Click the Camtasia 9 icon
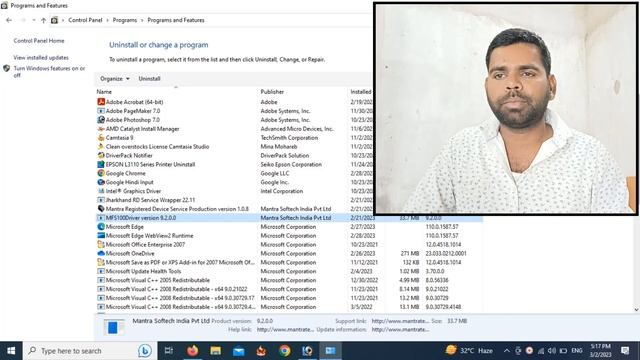Screen dimensions: 640x360 pos(101,138)
